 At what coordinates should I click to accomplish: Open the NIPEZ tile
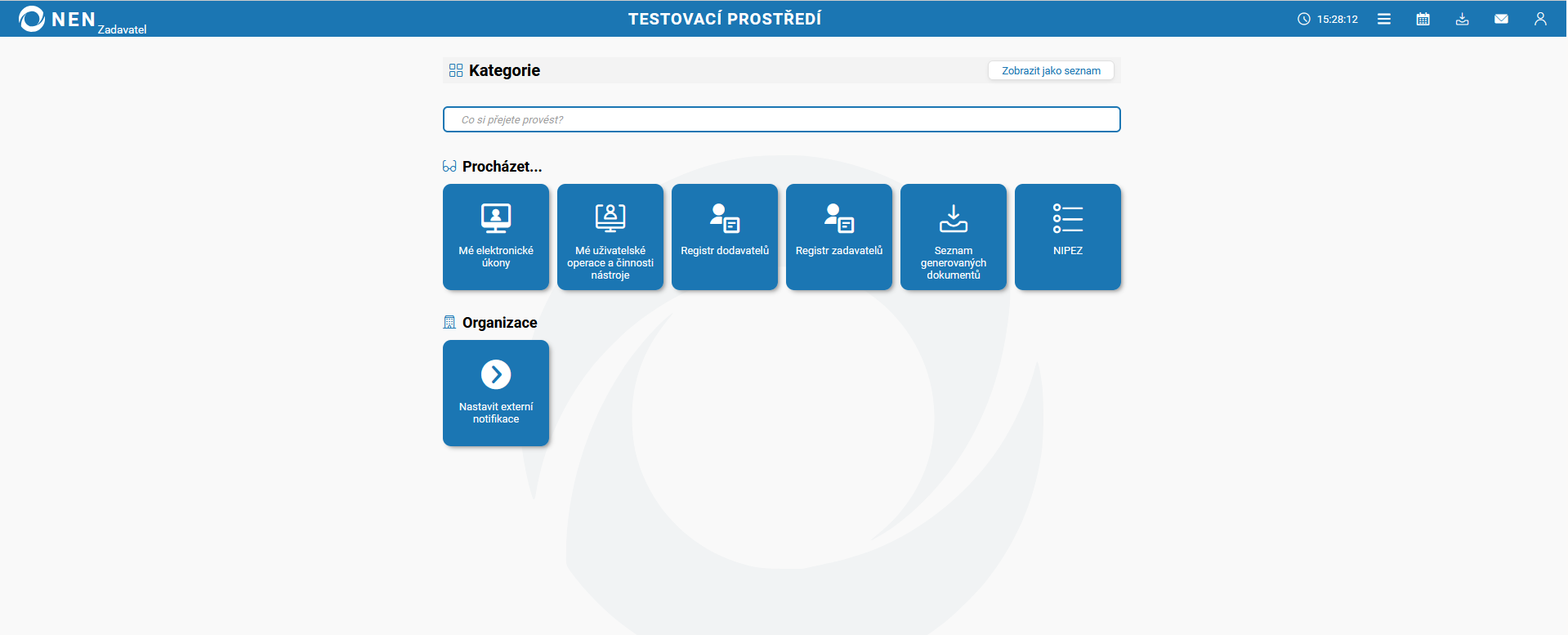coord(1068,237)
